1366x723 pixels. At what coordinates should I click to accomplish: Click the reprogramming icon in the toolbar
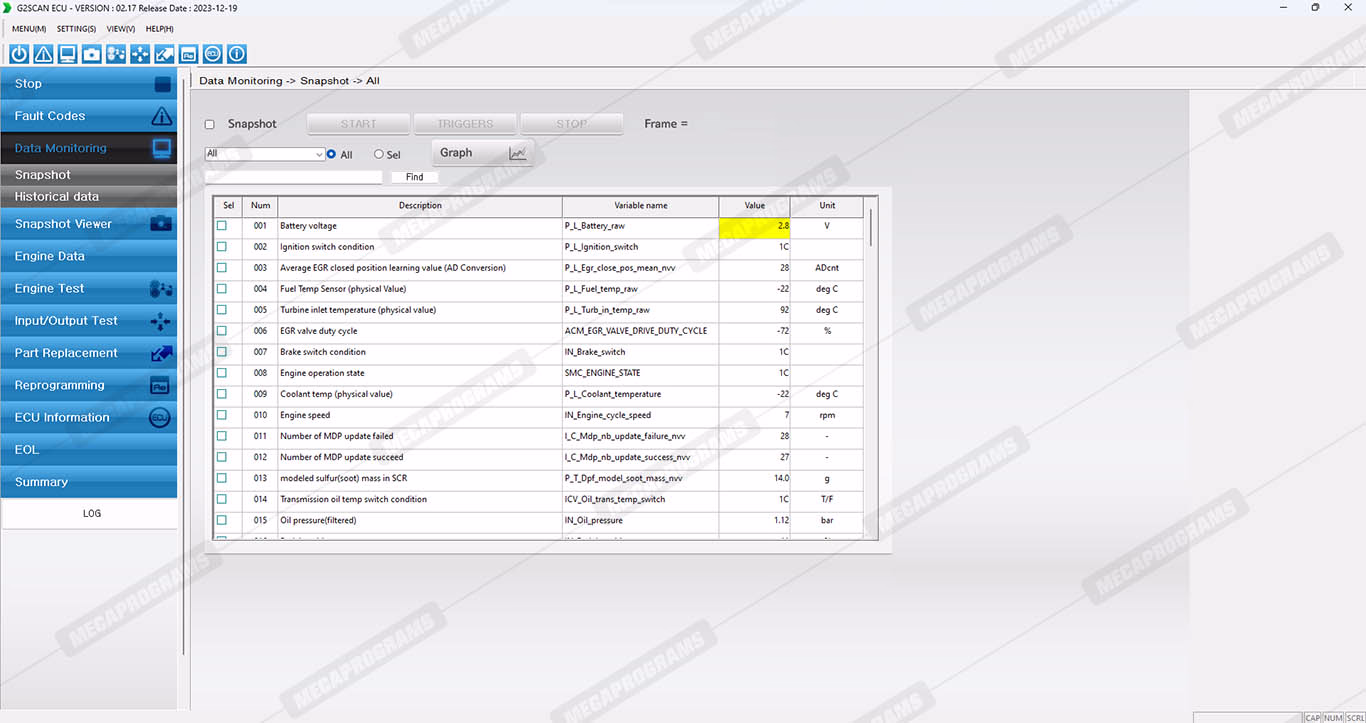tap(189, 54)
